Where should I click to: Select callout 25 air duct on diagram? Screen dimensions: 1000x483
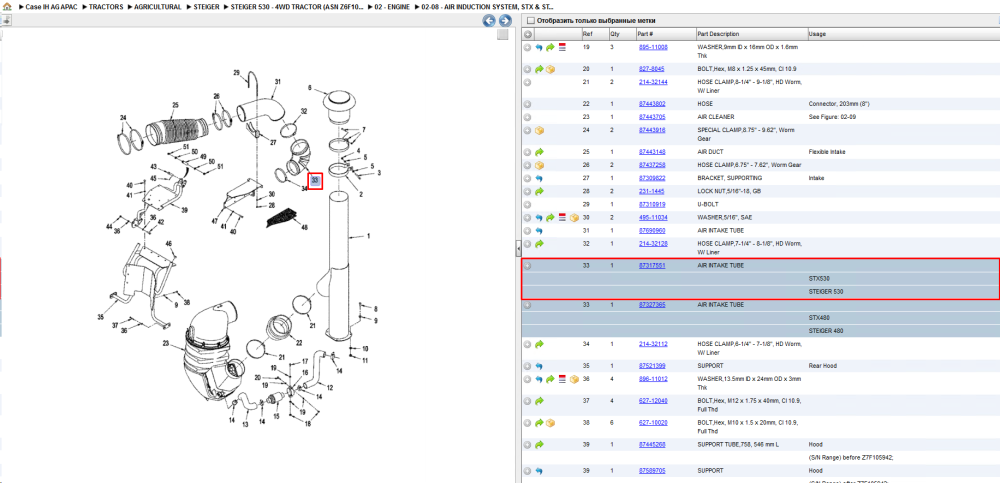pyautogui.click(x=175, y=105)
